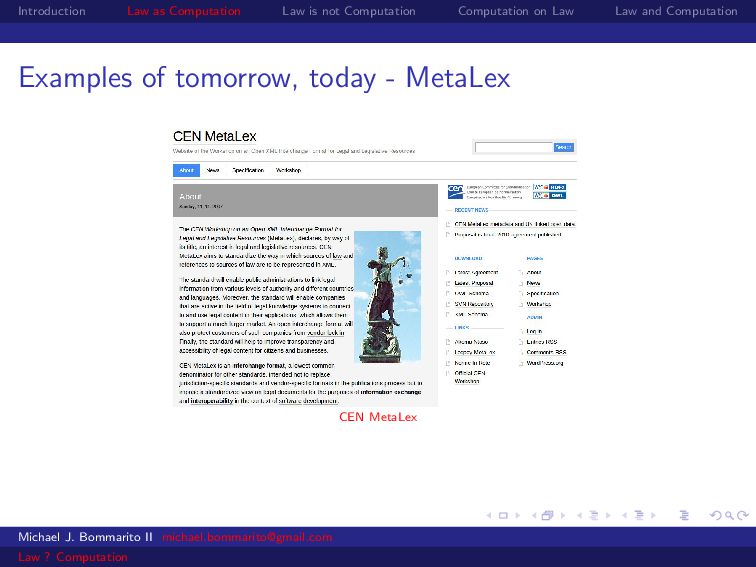Click the MetaLex site search field
Image resolution: width=756 pixels, height=567 pixels.
[514, 147]
